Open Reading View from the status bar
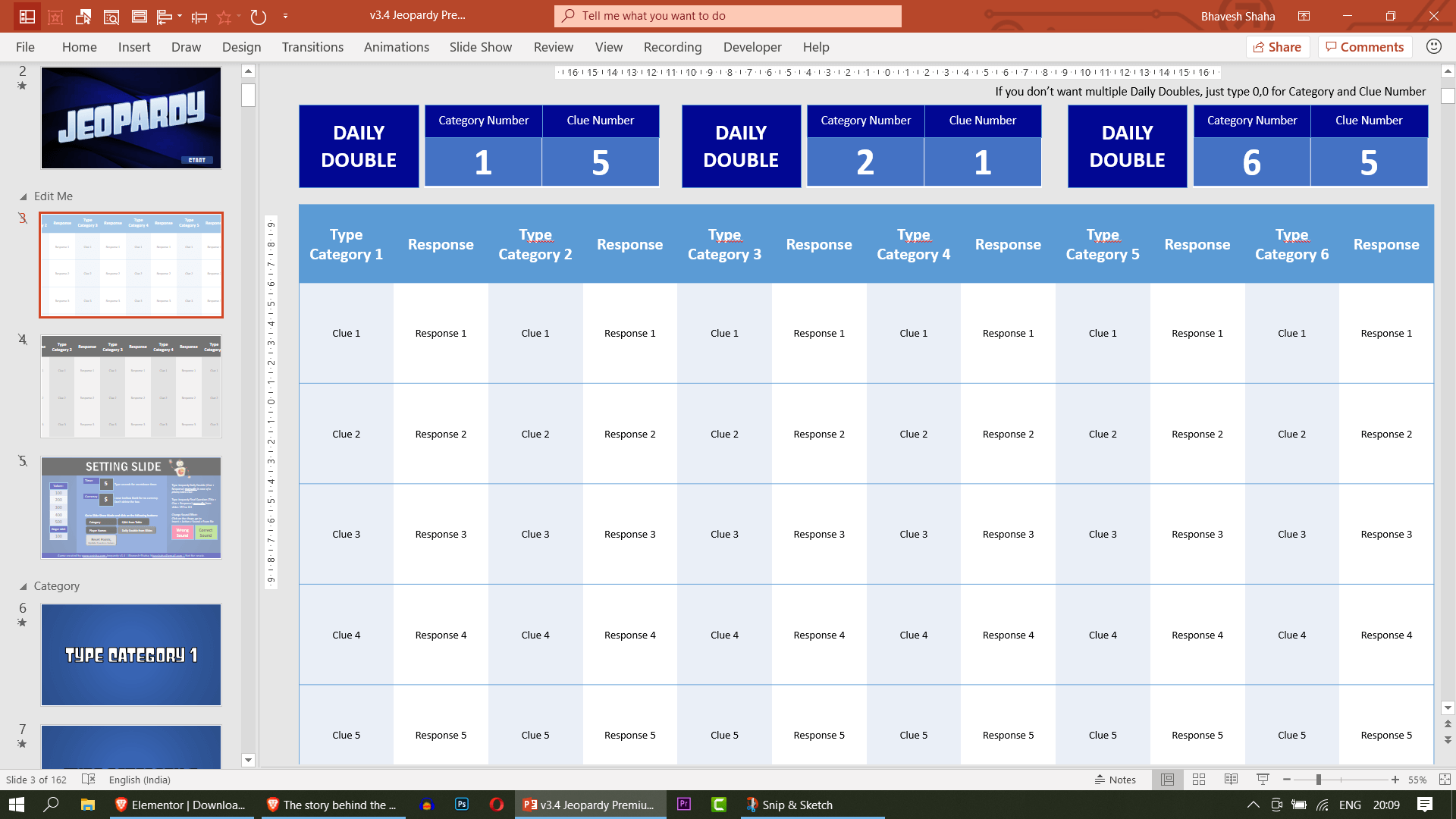 click(1231, 780)
